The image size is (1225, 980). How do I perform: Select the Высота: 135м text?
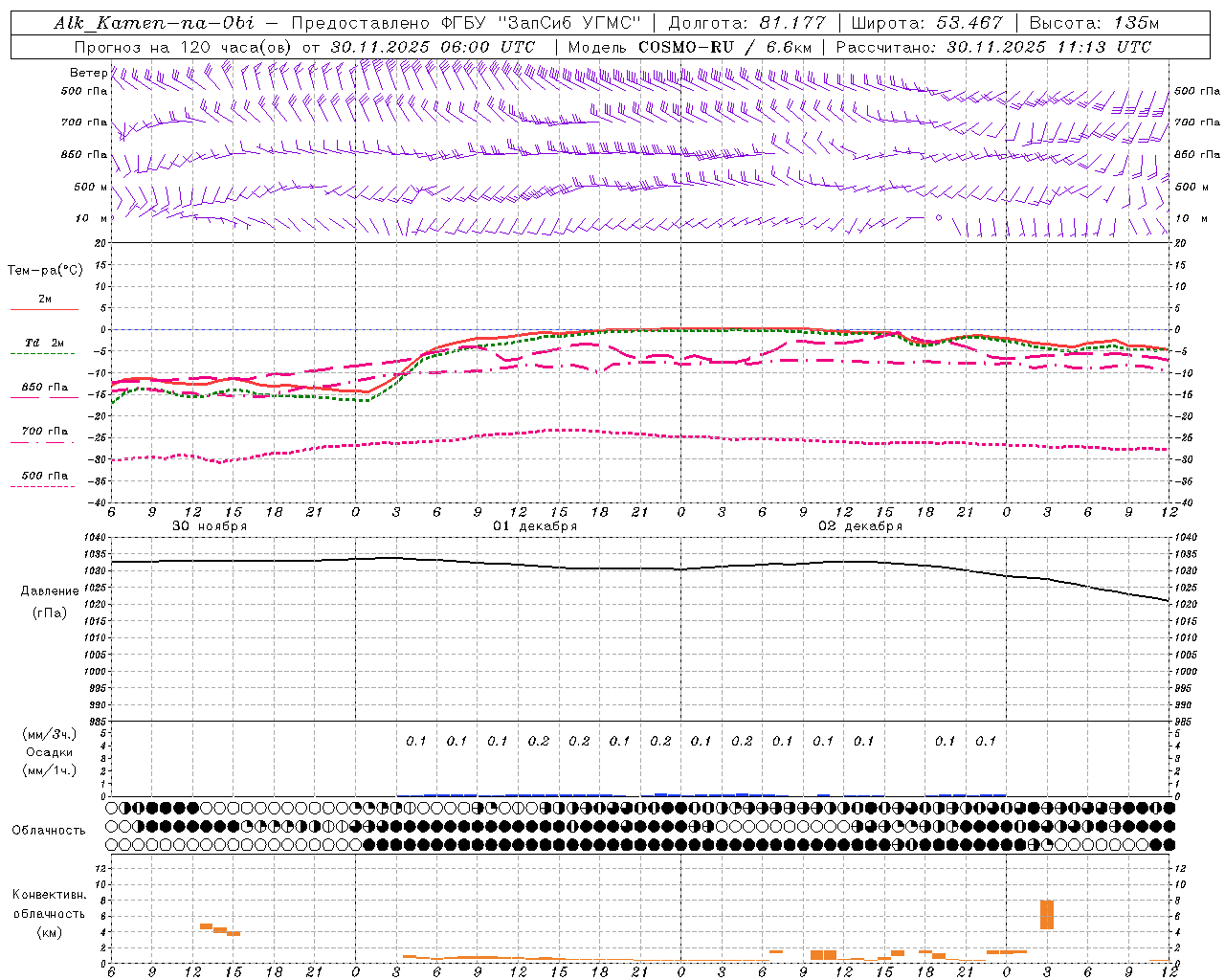[1093, 23]
